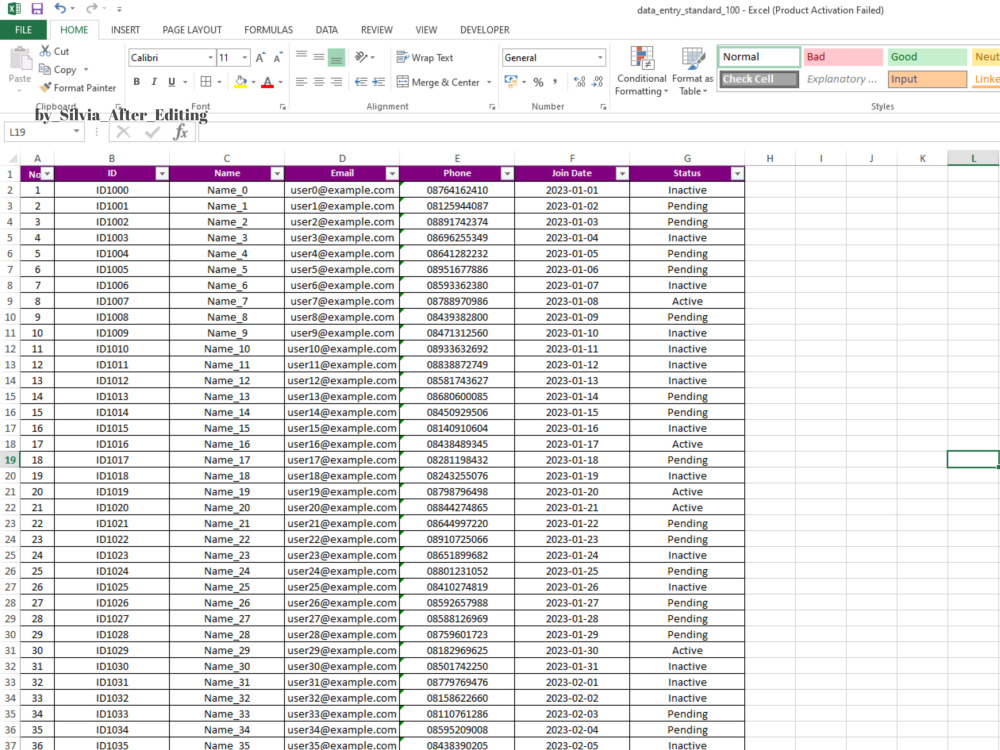Click the Save icon in quick access toolbar
The image size is (1000, 750).
pos(37,9)
